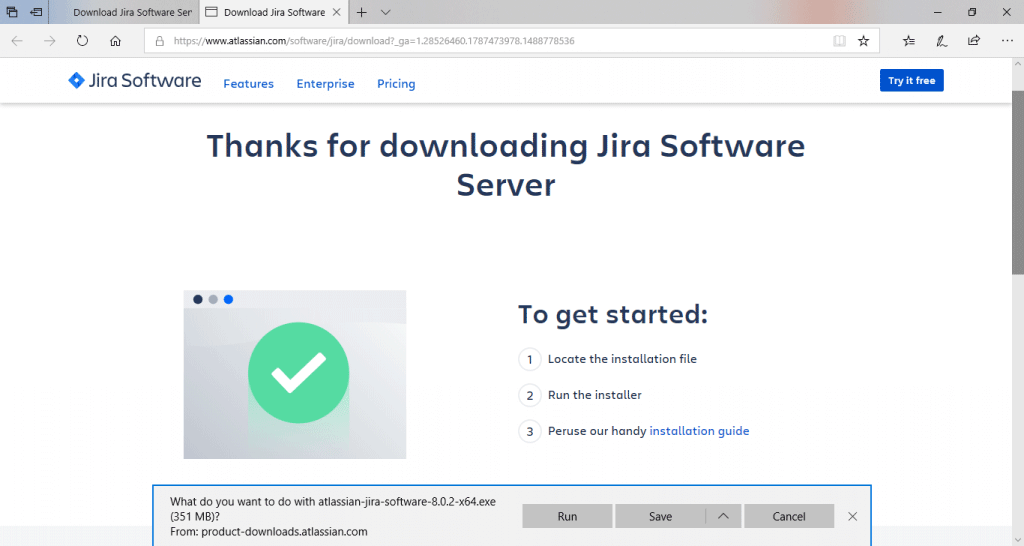Click Save in the download bar

660,516
